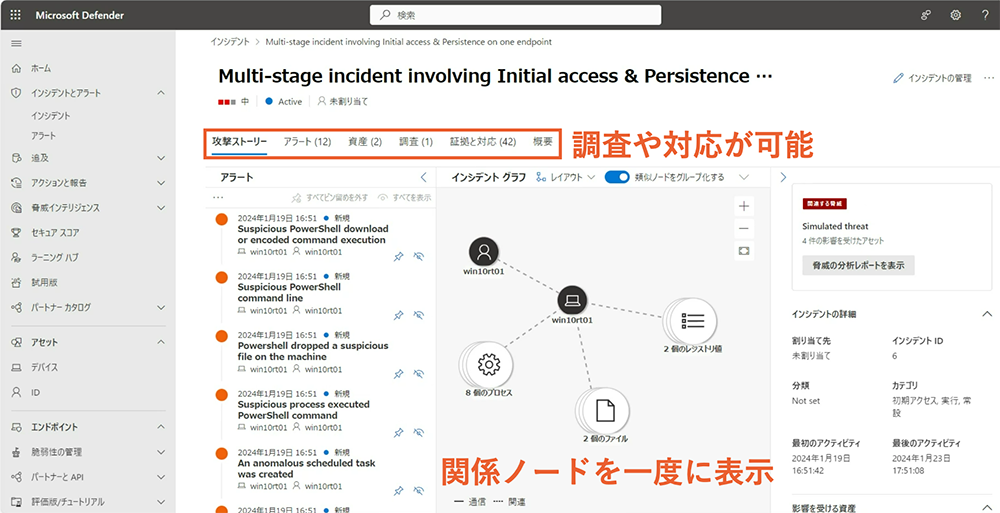Switch to 調査 (1) tab
Image resolution: width=1000 pixels, height=513 pixels.
416,142
